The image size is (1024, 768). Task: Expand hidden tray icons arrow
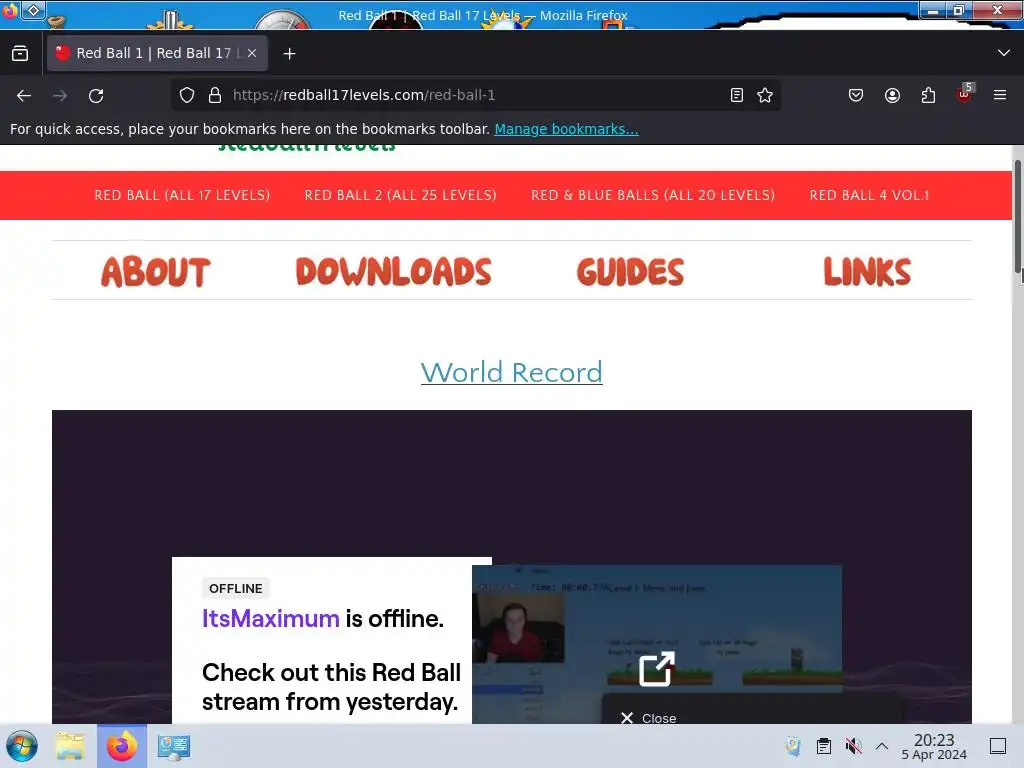pos(882,746)
